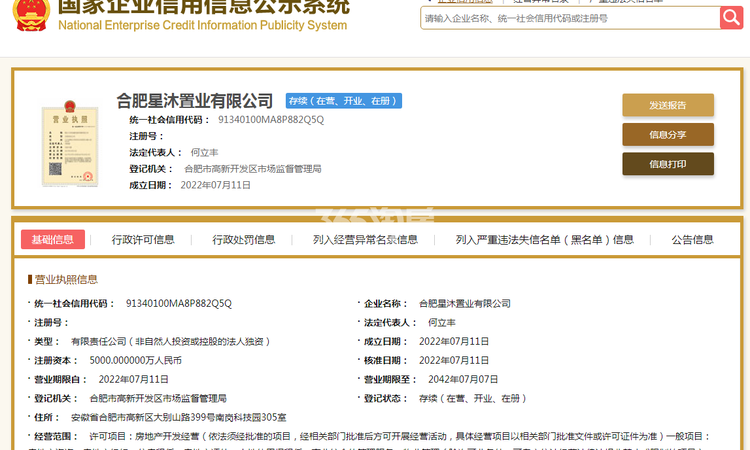Click the National Enterprise Credit Information Publicity System title
The image size is (750, 450).
pyautogui.click(x=202, y=25)
